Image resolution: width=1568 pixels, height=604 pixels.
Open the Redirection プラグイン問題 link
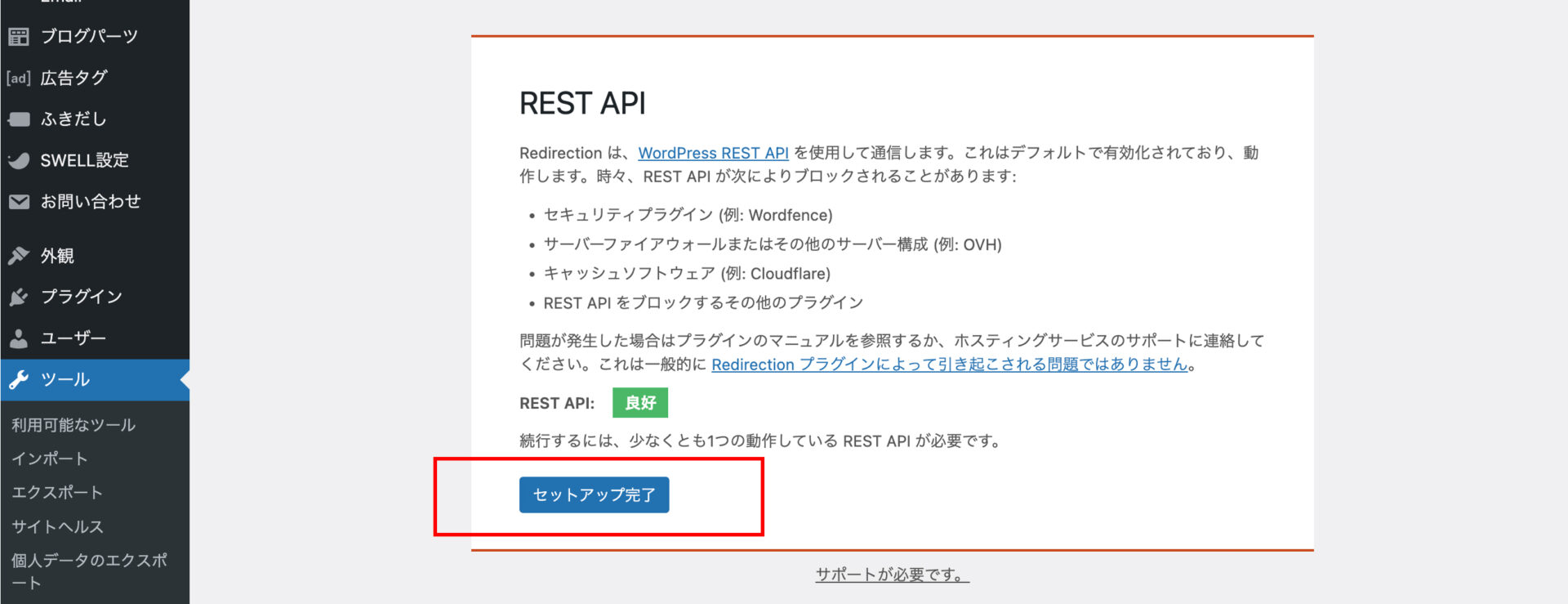coord(949,365)
